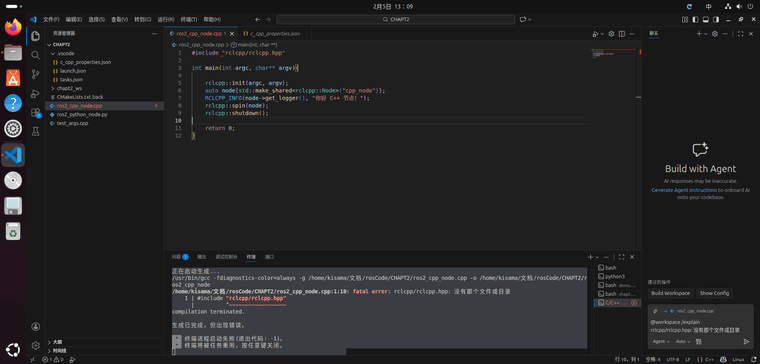This screenshot has height=364, width=760.
Task: Launch Firefox from the Ubuntu dock
Action: (x=13, y=27)
